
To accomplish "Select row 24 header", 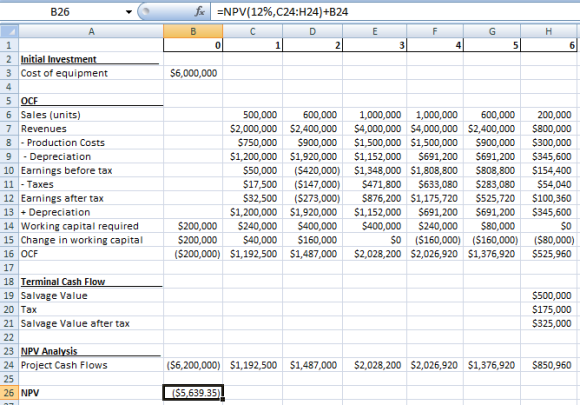I will tap(9, 365).
